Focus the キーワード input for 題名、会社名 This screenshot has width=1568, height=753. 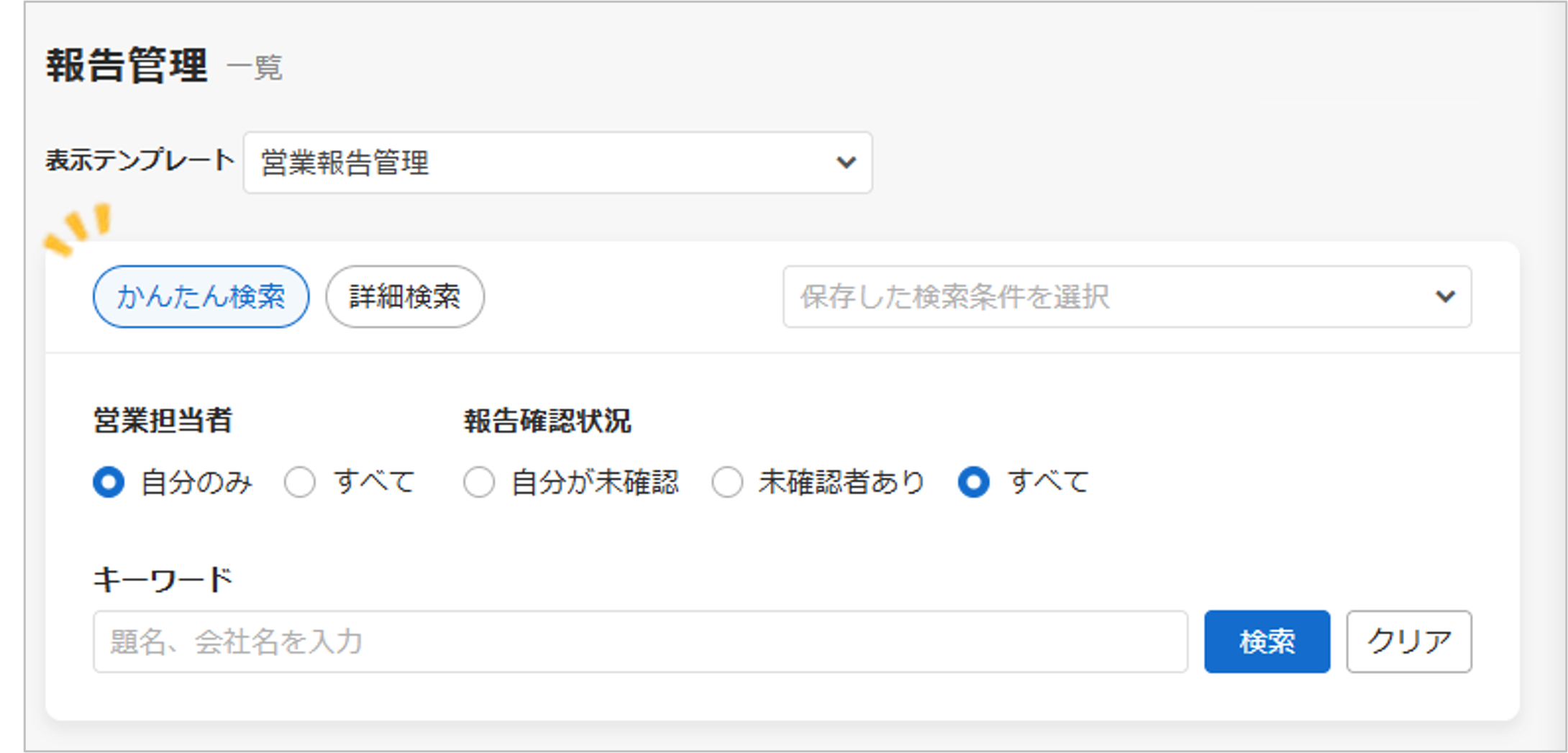[639, 642]
